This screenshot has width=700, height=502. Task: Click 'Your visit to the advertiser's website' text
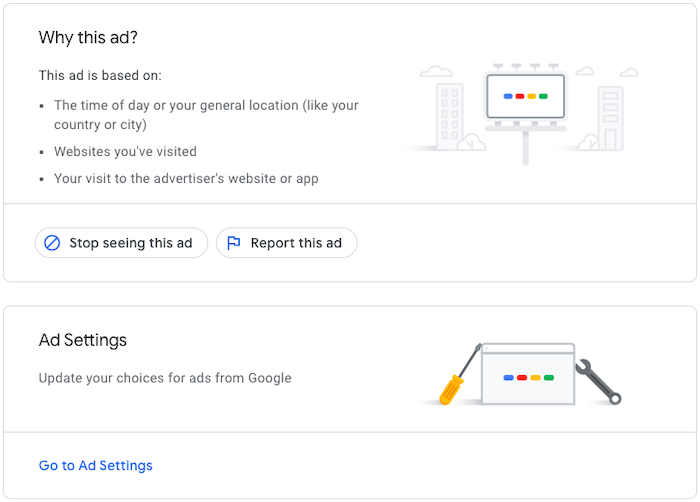186,179
